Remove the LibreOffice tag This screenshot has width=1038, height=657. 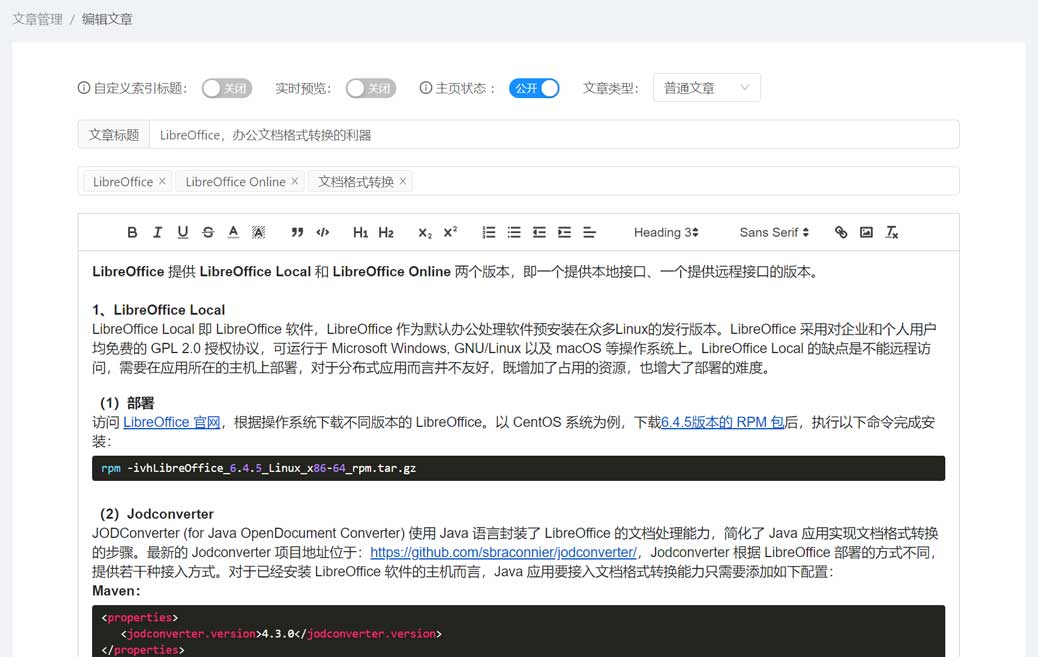click(162, 181)
